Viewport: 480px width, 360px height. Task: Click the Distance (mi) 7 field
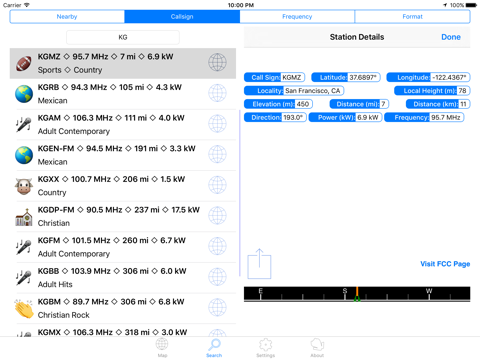[x=359, y=104]
